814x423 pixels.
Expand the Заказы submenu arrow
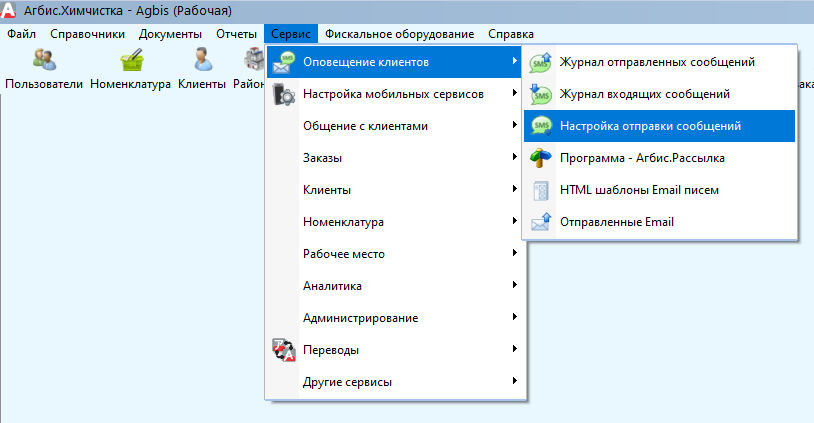click(514, 157)
